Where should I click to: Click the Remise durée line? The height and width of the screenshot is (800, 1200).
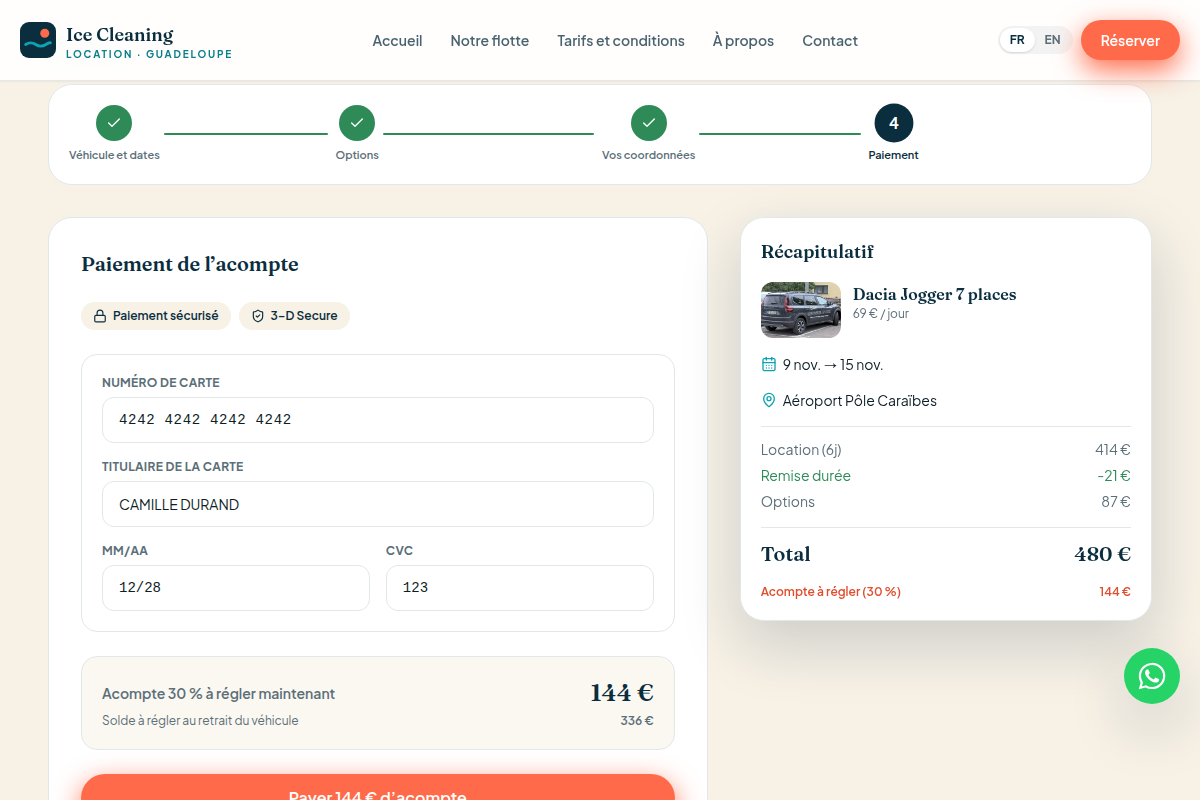tap(946, 476)
